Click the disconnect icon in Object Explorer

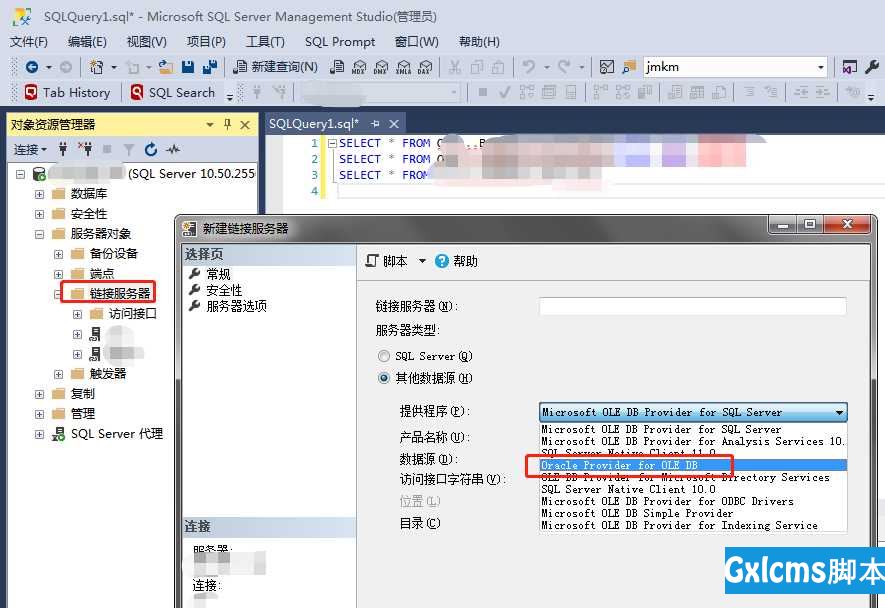[x=85, y=149]
